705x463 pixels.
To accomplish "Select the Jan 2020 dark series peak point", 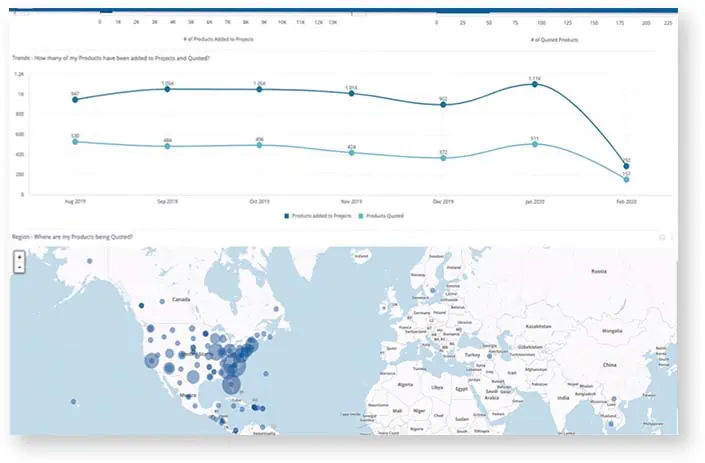I will pyautogui.click(x=535, y=84).
